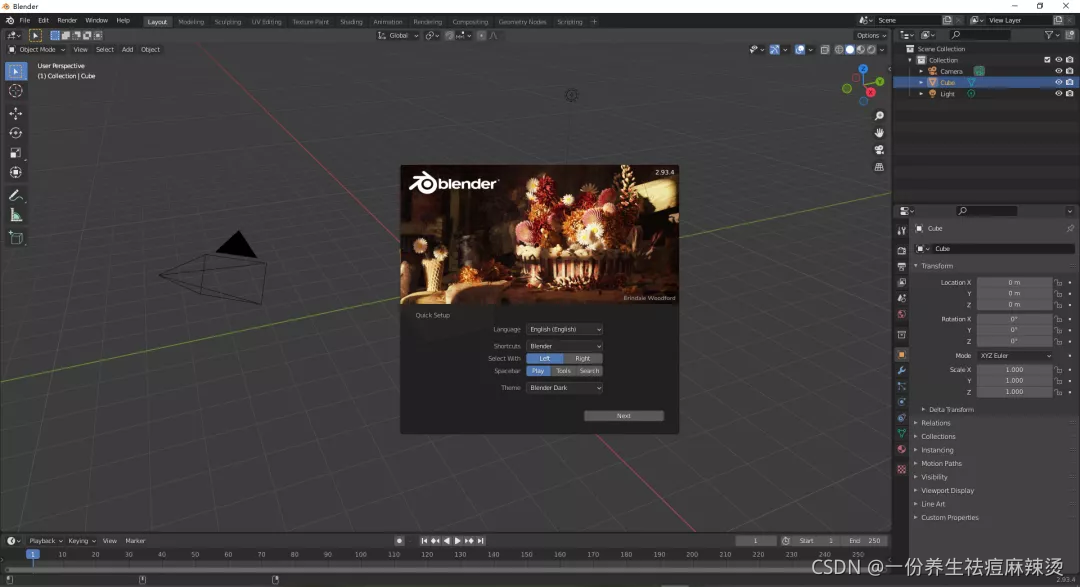
Task: Open the Language dropdown
Action: pos(564,329)
